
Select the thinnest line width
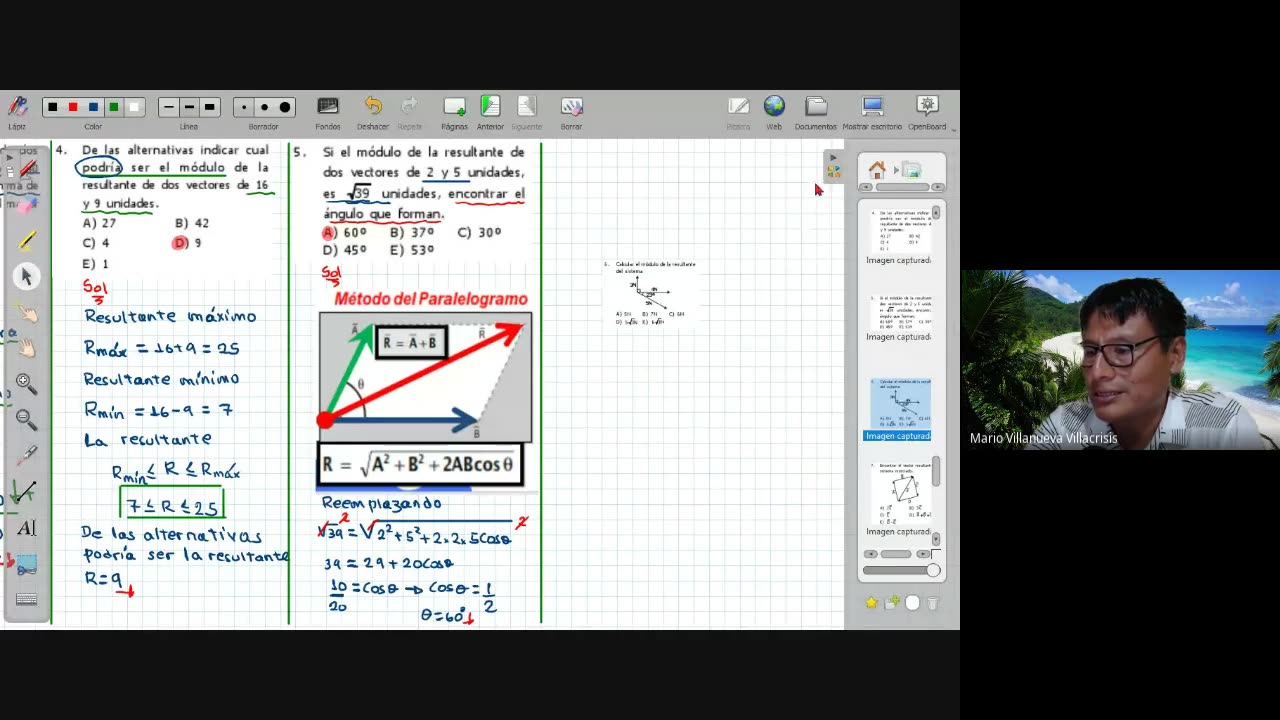click(168, 107)
